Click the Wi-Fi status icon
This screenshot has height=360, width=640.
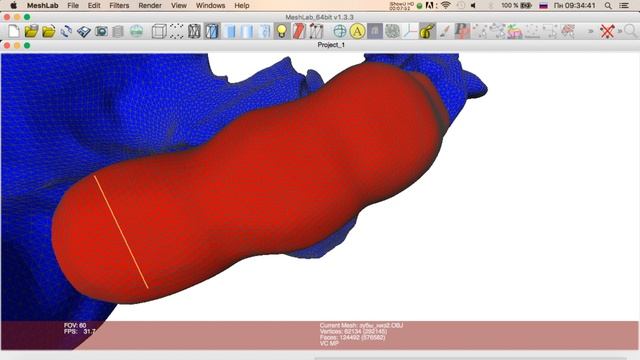(x=446, y=5)
